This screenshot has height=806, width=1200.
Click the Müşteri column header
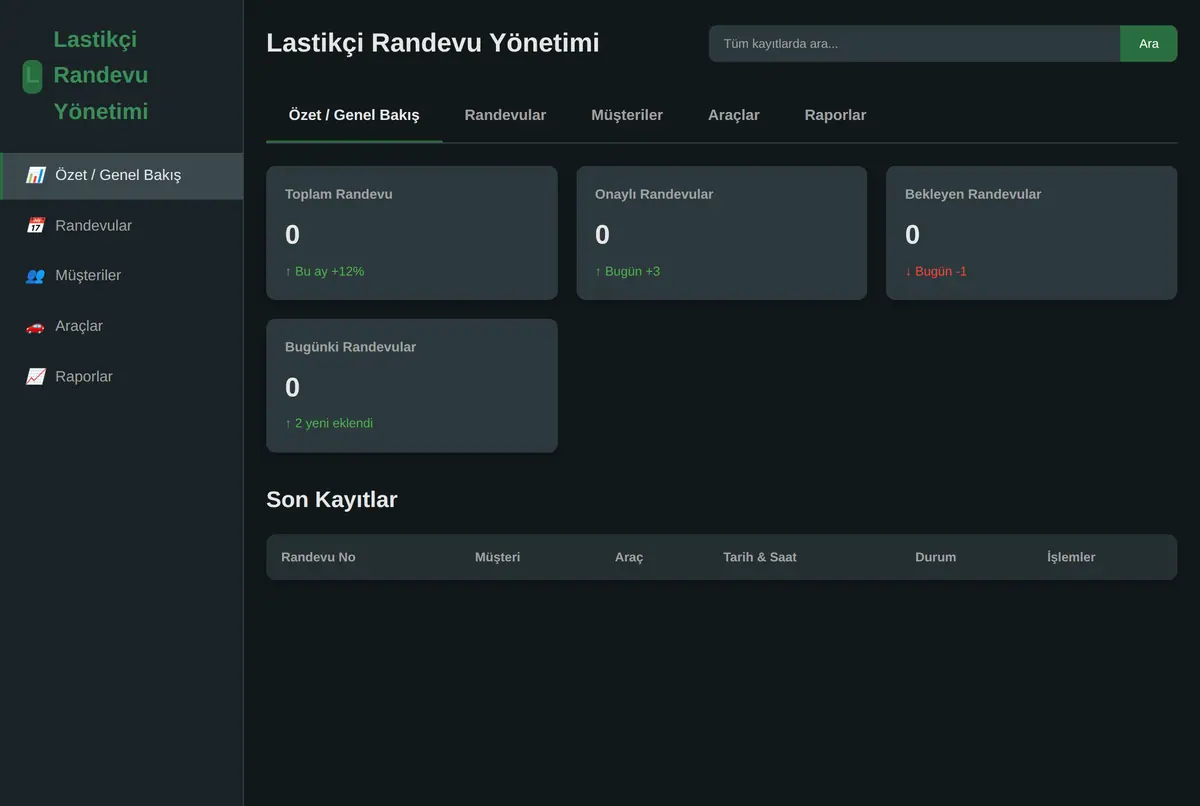497,557
